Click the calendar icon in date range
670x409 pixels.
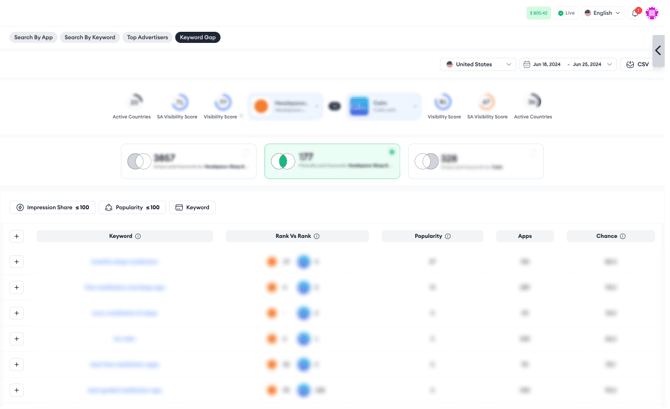point(527,64)
